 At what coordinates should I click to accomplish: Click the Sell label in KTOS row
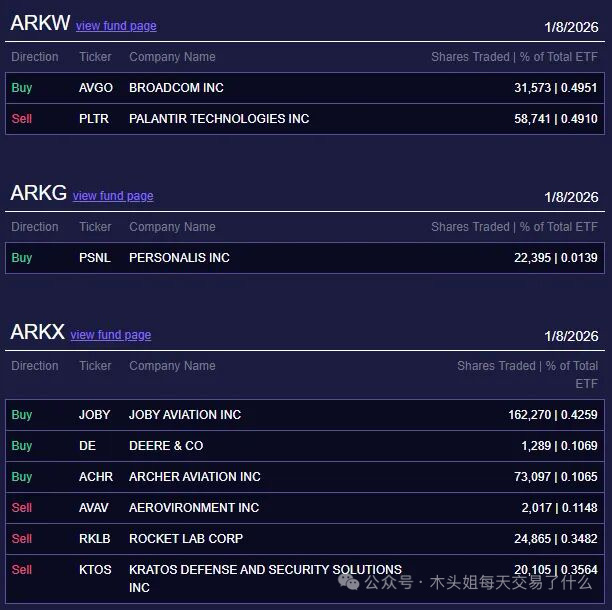click(x=21, y=570)
